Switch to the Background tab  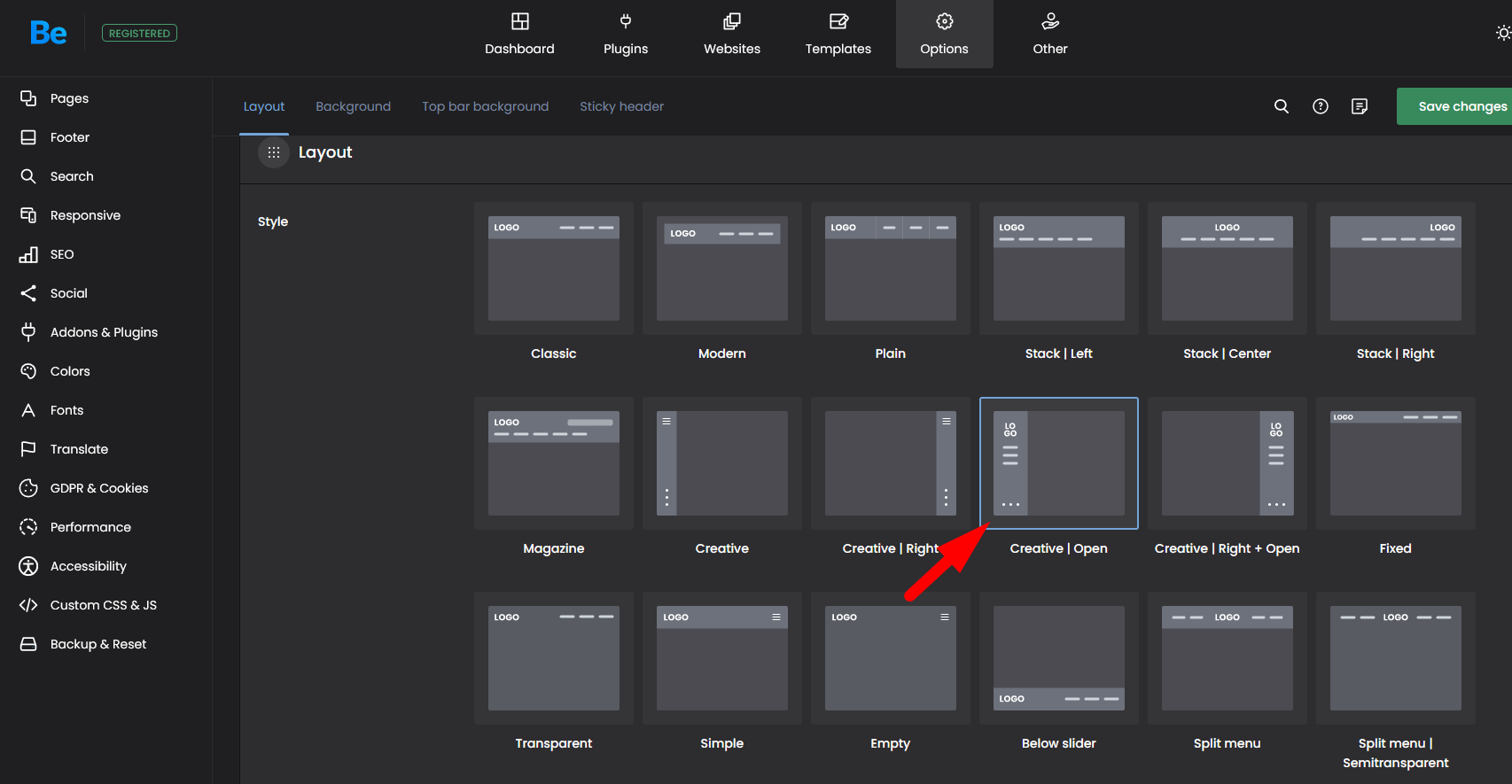tap(353, 106)
